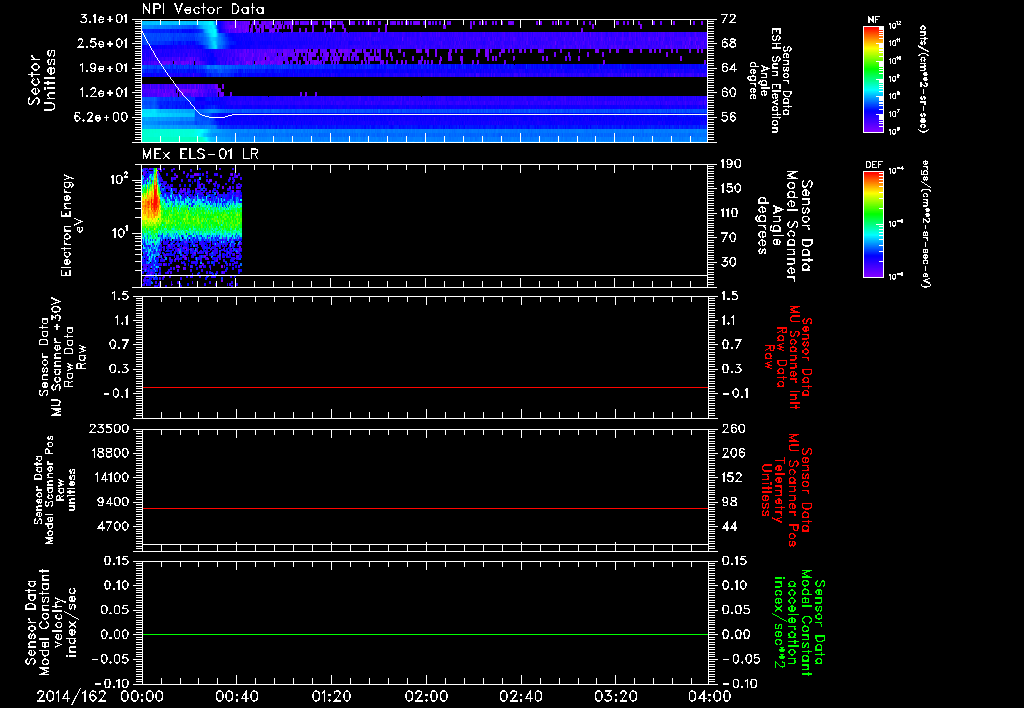1024x708 pixels.
Task: Select the 'MEx ELS-01 LR' panel title
Action: coord(200,154)
